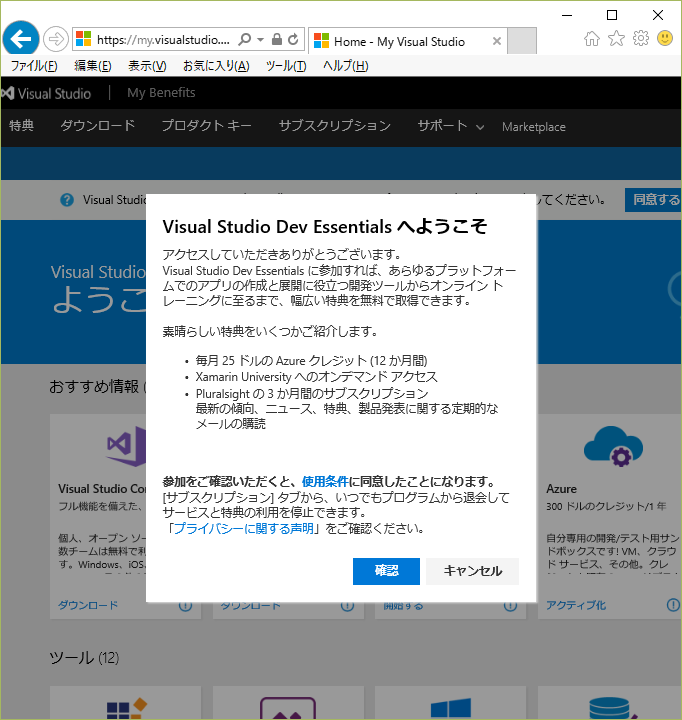This screenshot has height=720, width=682.
Task: Open favorites star icon
Action: pyautogui.click(x=616, y=39)
